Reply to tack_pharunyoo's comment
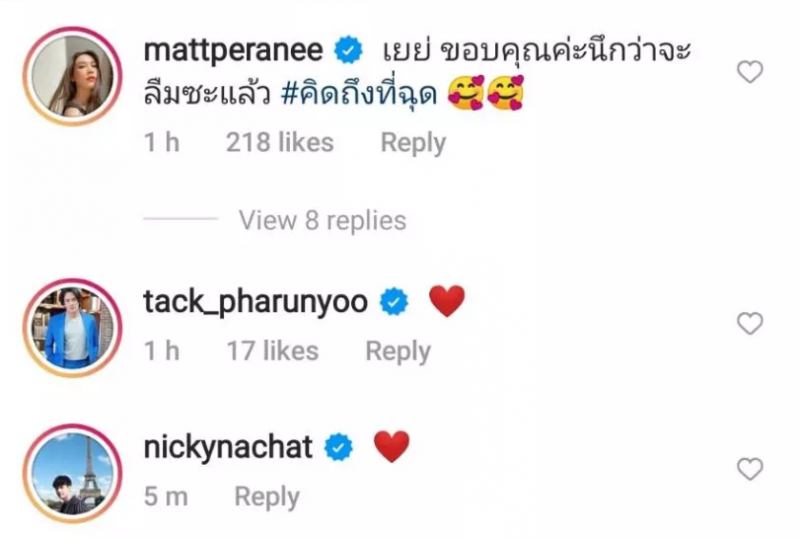Viewport: 800px width, 538px height. pos(398,352)
